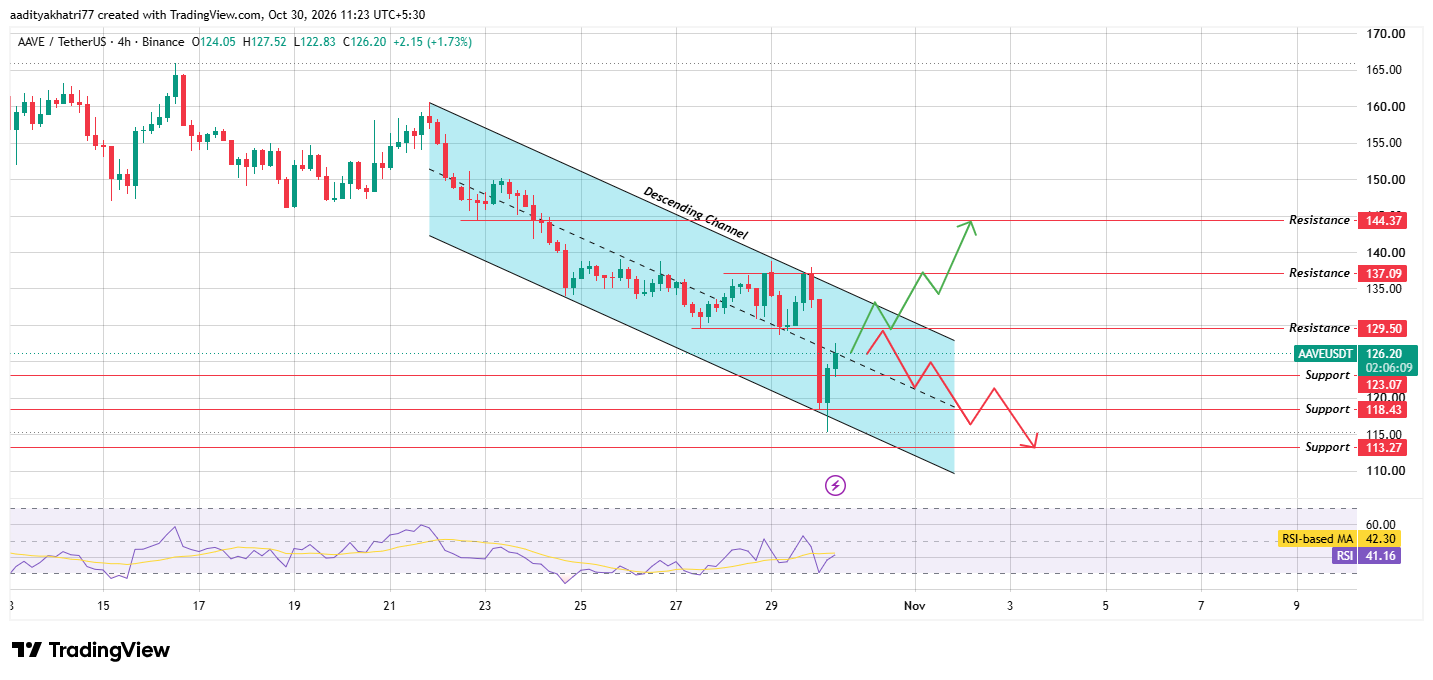Image resolution: width=1433 pixels, height=680 pixels.
Task: Click date label 15 on the time axis
Action: coord(104,606)
